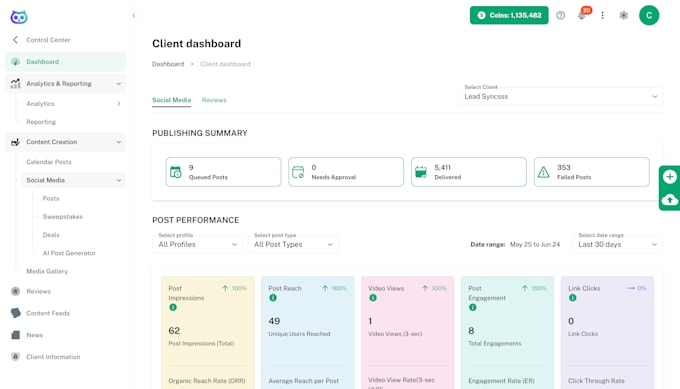Click the Coins balance button
680x389 pixels.
point(509,15)
